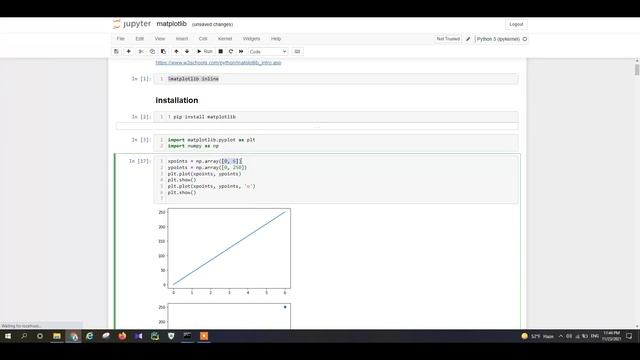Open Windows search from the taskbar
640x360 pixels.
[x=24, y=336]
